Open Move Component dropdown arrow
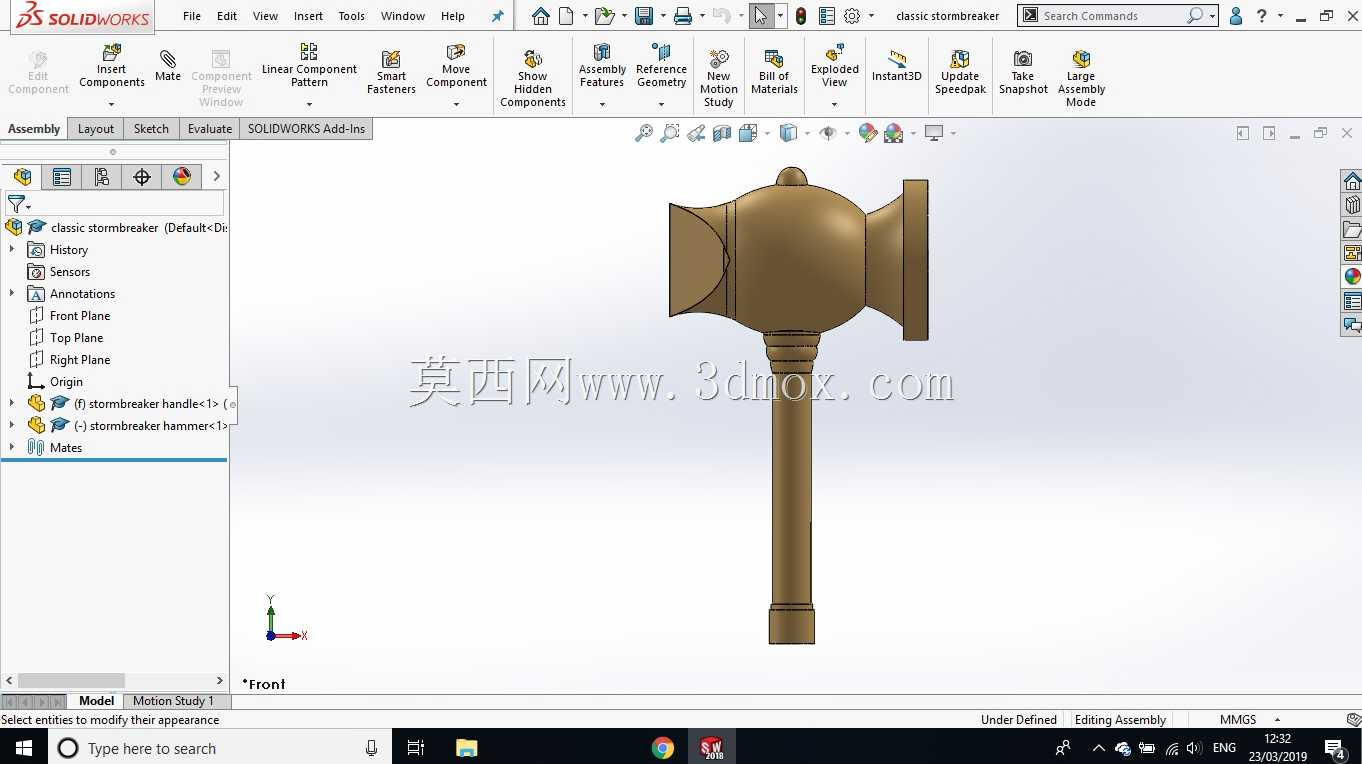 coord(456,104)
